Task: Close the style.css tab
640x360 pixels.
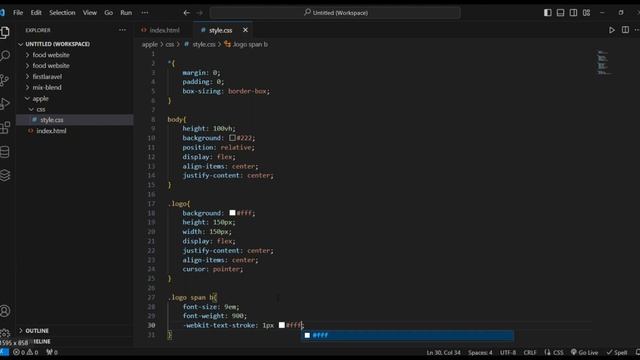Action: pyautogui.click(x=245, y=30)
